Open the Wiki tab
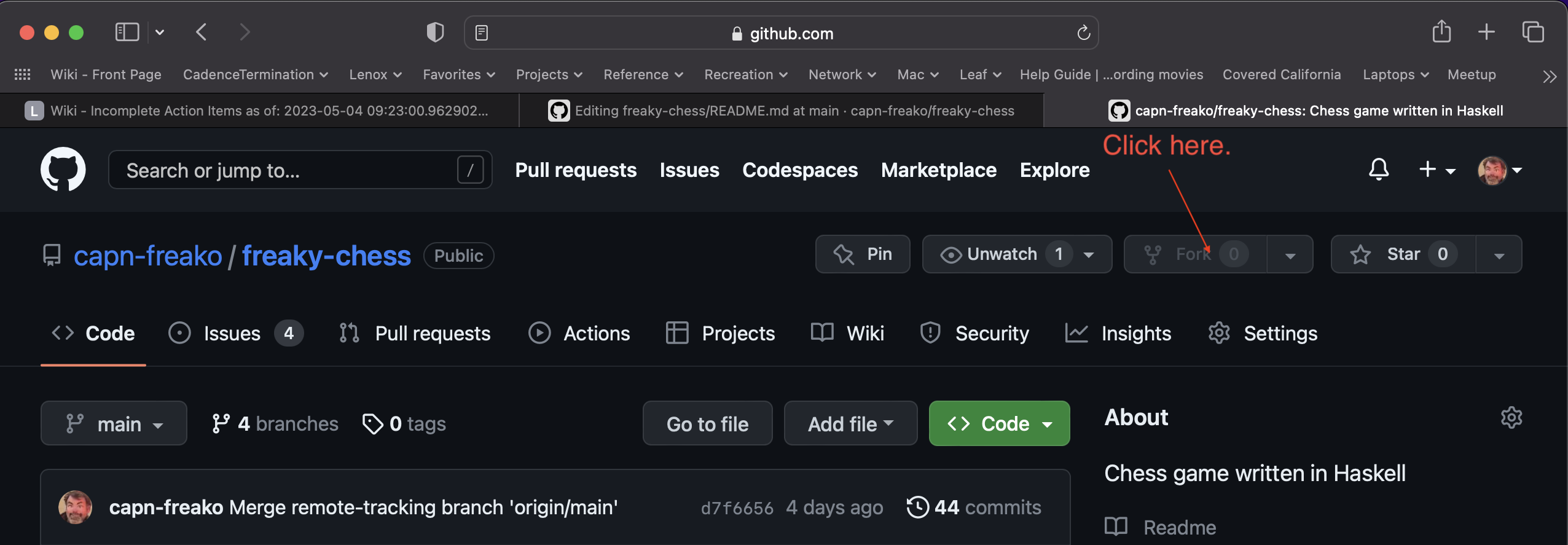The image size is (1568, 545). pos(847,333)
